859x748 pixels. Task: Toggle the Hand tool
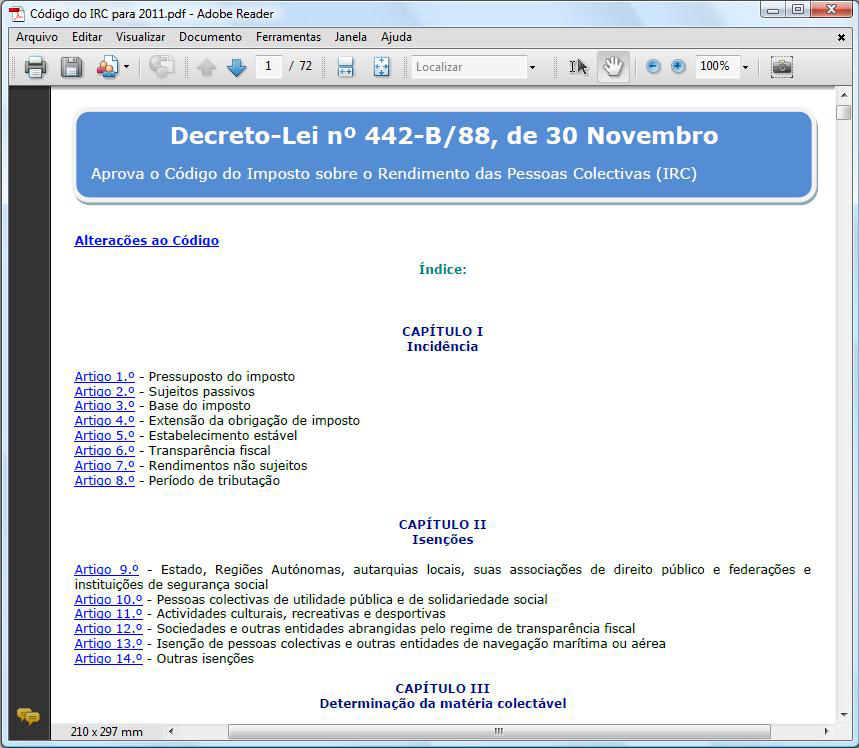pyautogui.click(x=612, y=67)
